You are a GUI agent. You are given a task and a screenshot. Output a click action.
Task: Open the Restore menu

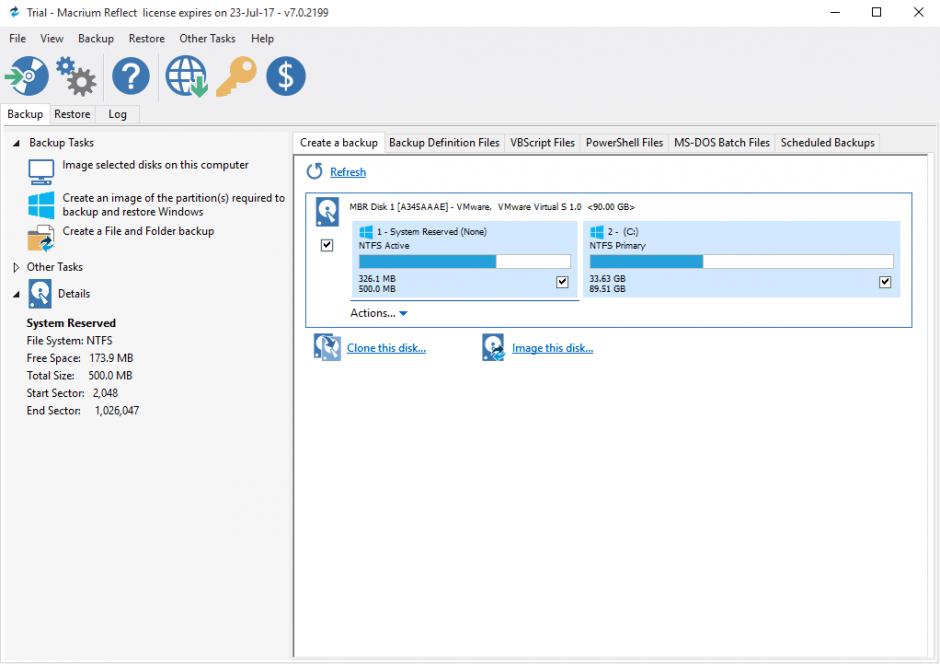[146, 38]
